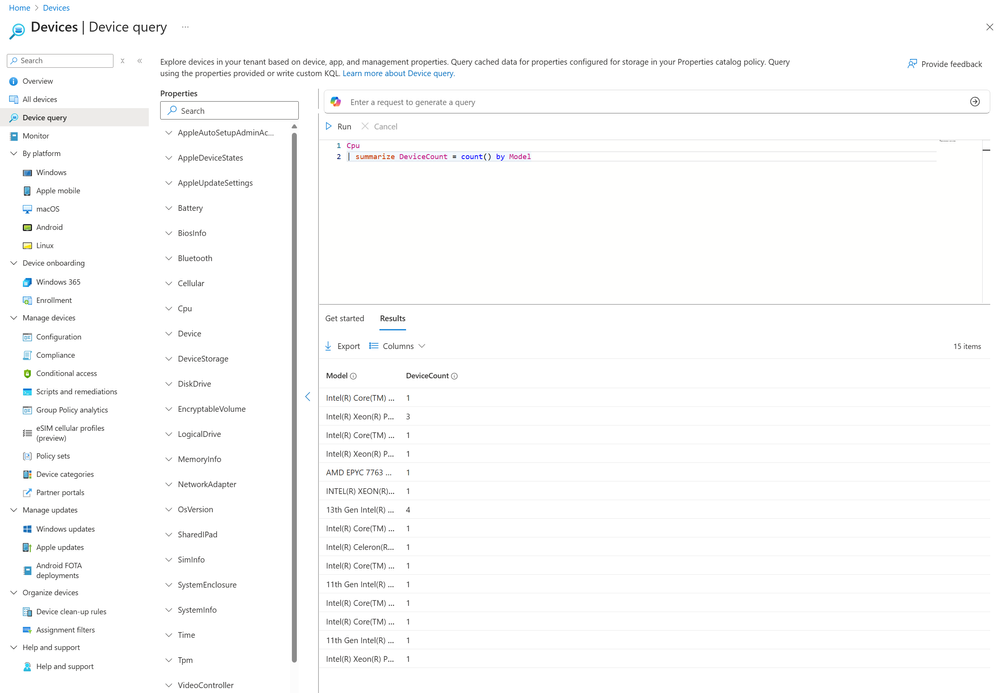Export the query results
The image size is (999, 693).
pyautogui.click(x=342, y=346)
